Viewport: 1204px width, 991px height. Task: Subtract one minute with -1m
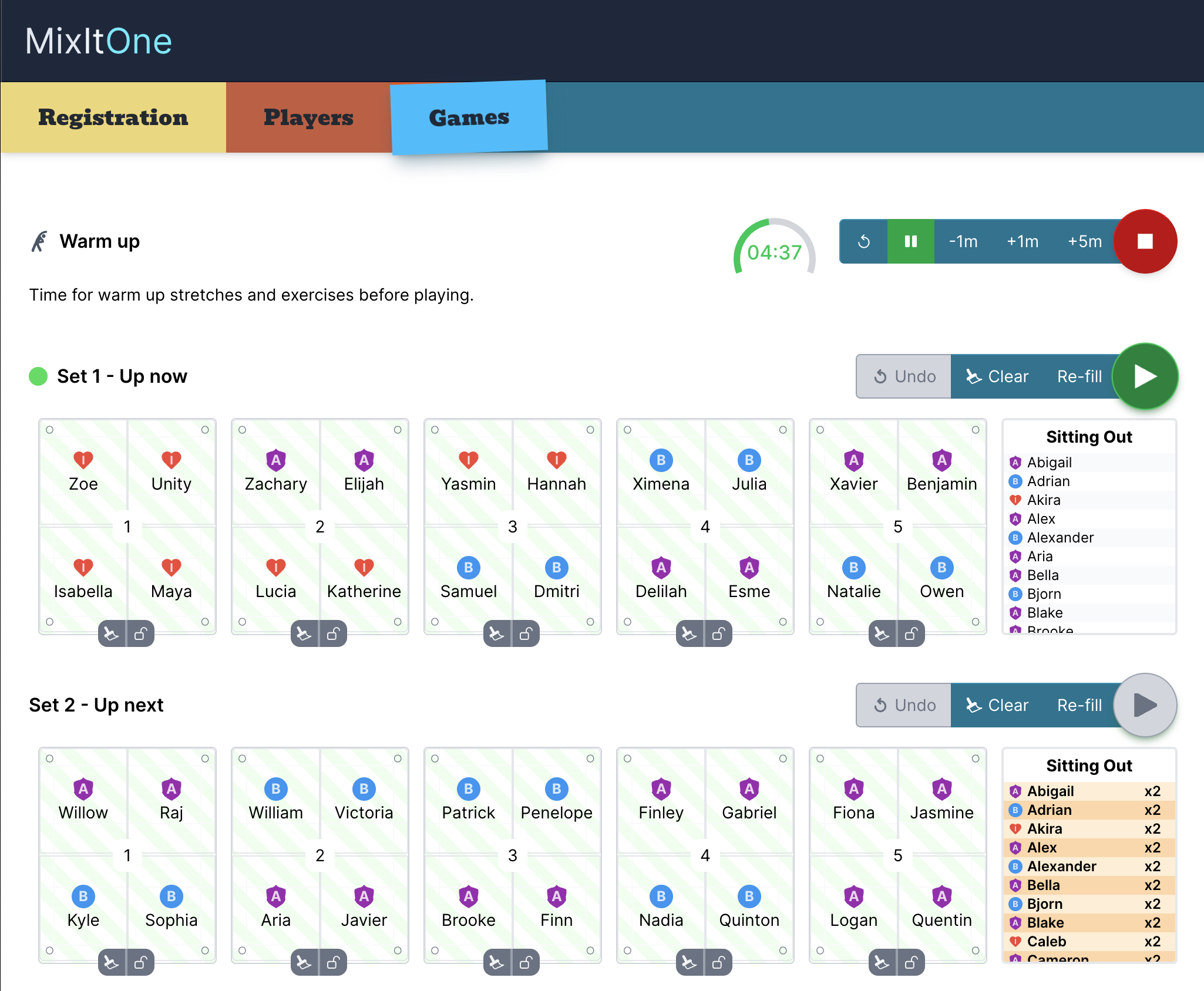[x=963, y=241]
